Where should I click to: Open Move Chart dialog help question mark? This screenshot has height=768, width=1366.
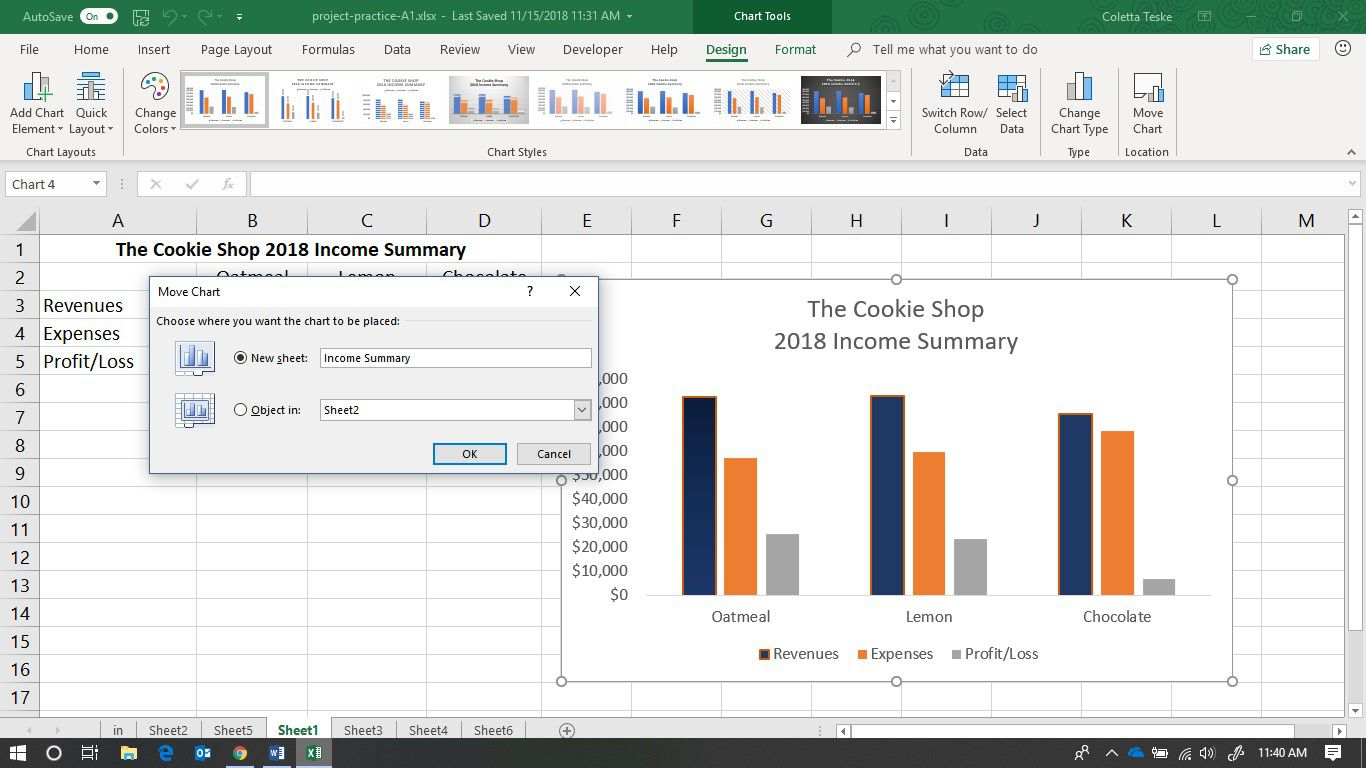point(530,291)
